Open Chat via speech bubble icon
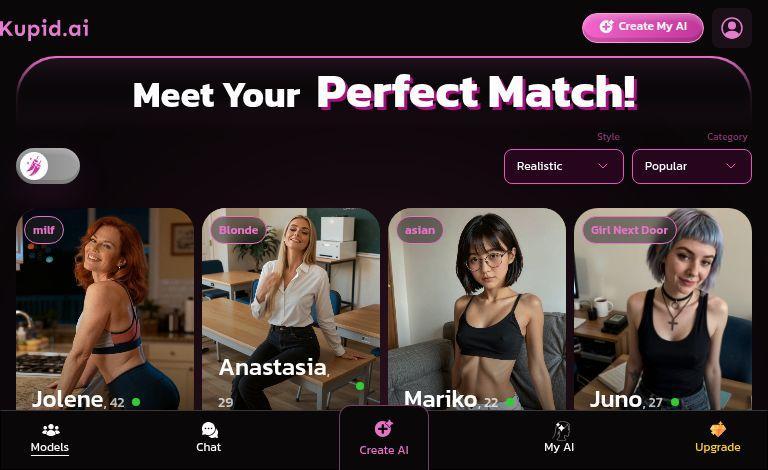 209,430
